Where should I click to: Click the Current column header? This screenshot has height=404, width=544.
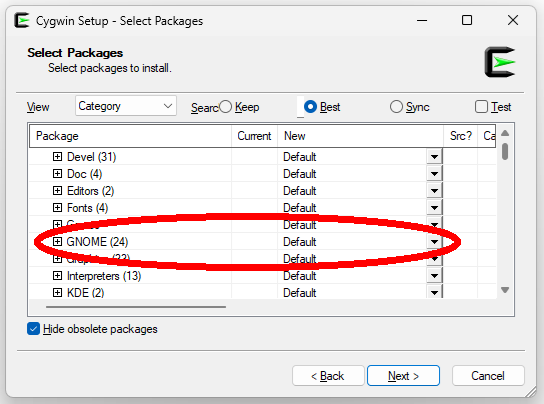[254, 136]
